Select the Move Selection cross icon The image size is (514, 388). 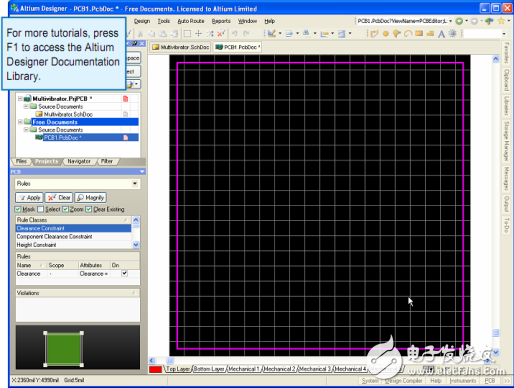click(199, 33)
